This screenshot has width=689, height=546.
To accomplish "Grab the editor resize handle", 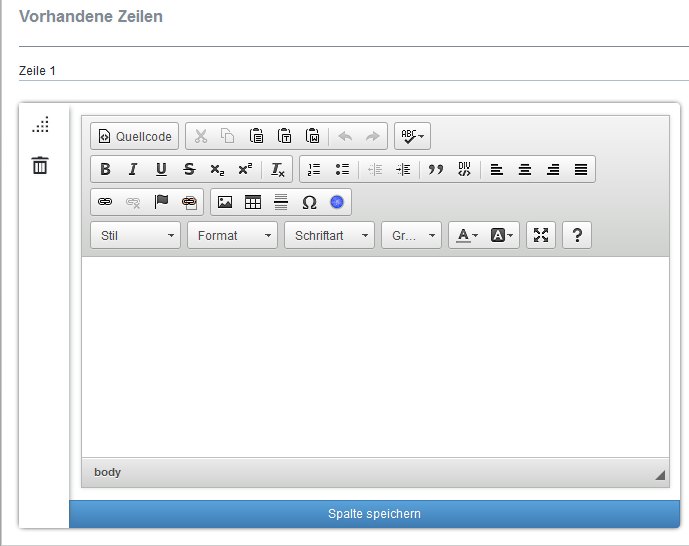I will click(660, 475).
